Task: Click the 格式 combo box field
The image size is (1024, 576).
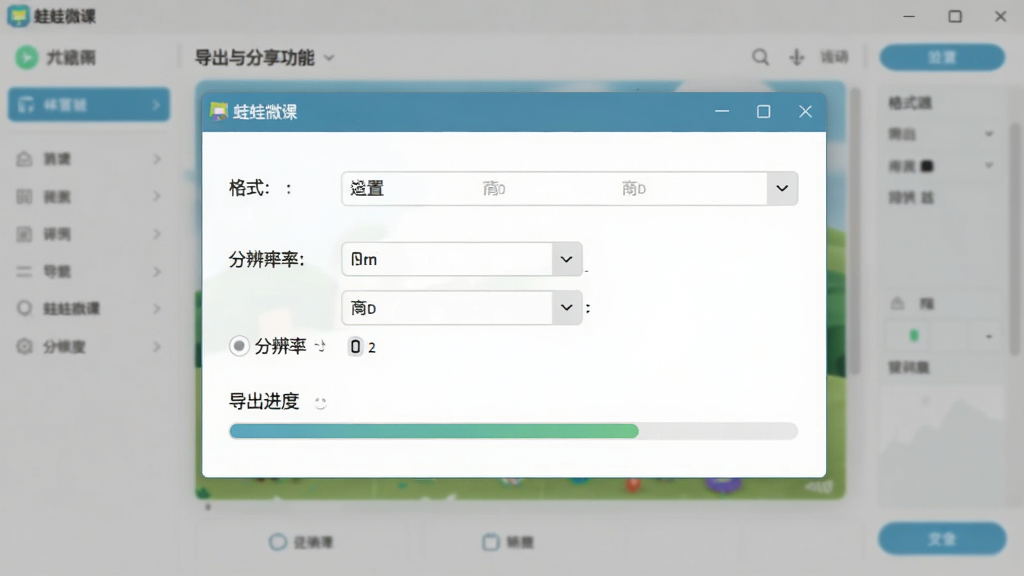Action: (x=569, y=189)
